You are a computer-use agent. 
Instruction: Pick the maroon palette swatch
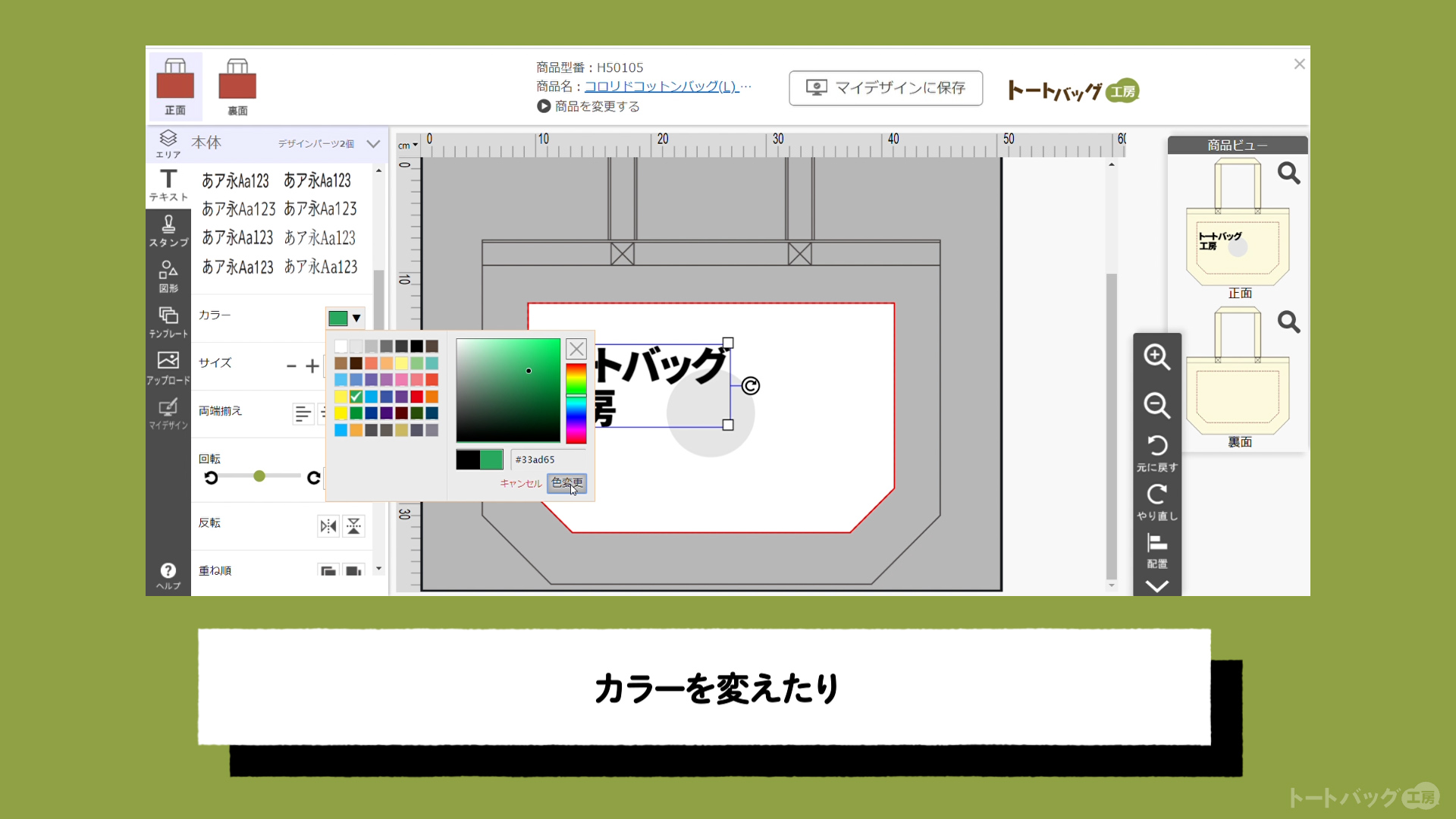click(x=401, y=413)
